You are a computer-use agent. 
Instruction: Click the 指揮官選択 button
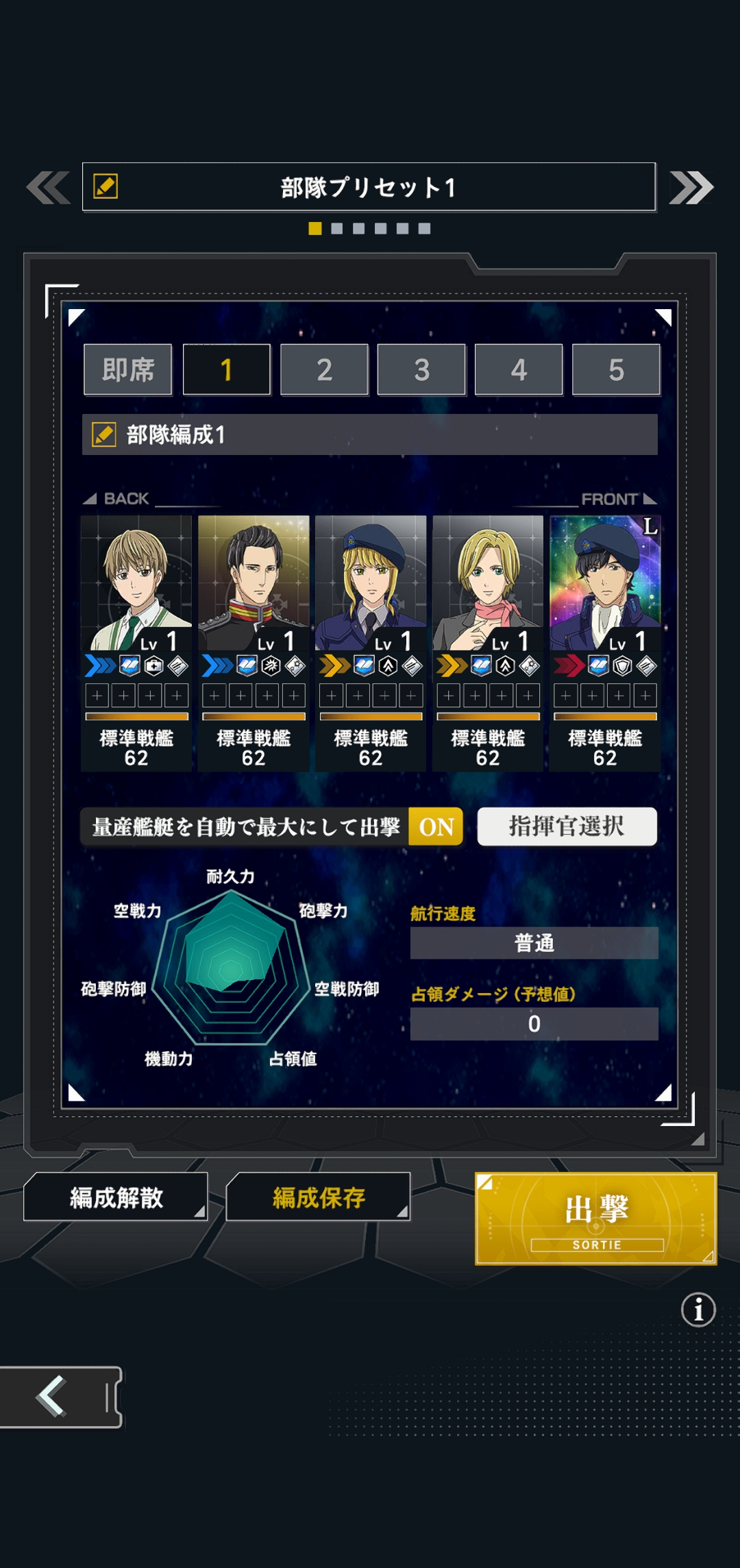pyautogui.click(x=567, y=826)
